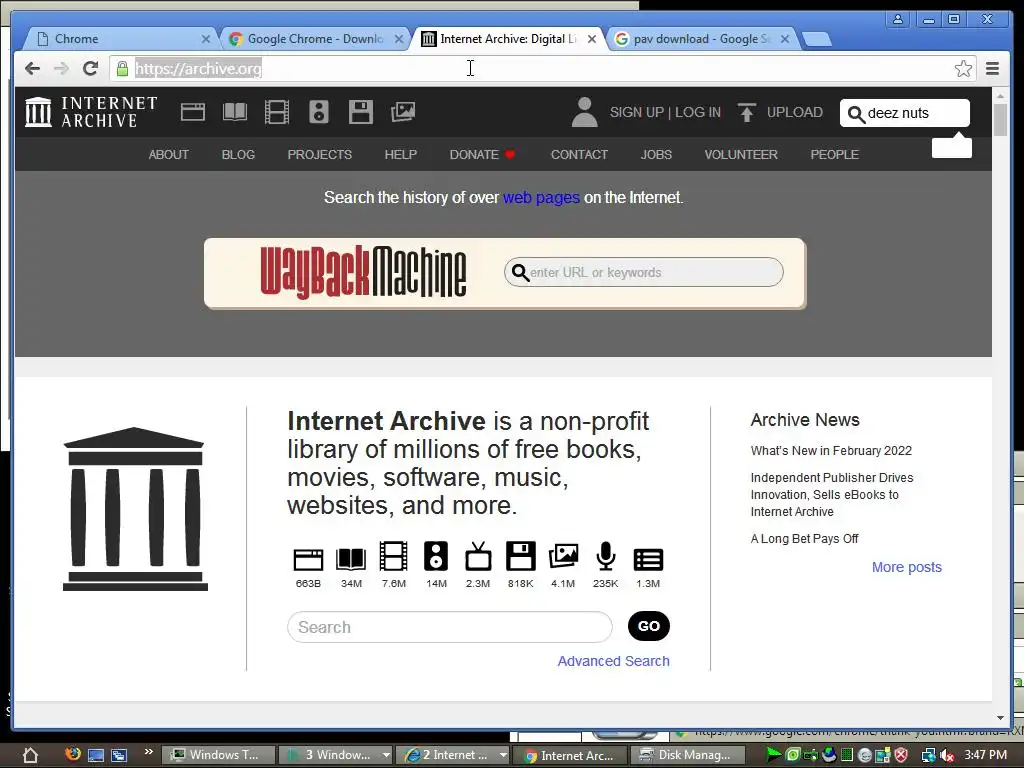Image resolution: width=1024 pixels, height=768 pixels.
Task: Open Firefox from the taskbar quick launch
Action: [72, 754]
